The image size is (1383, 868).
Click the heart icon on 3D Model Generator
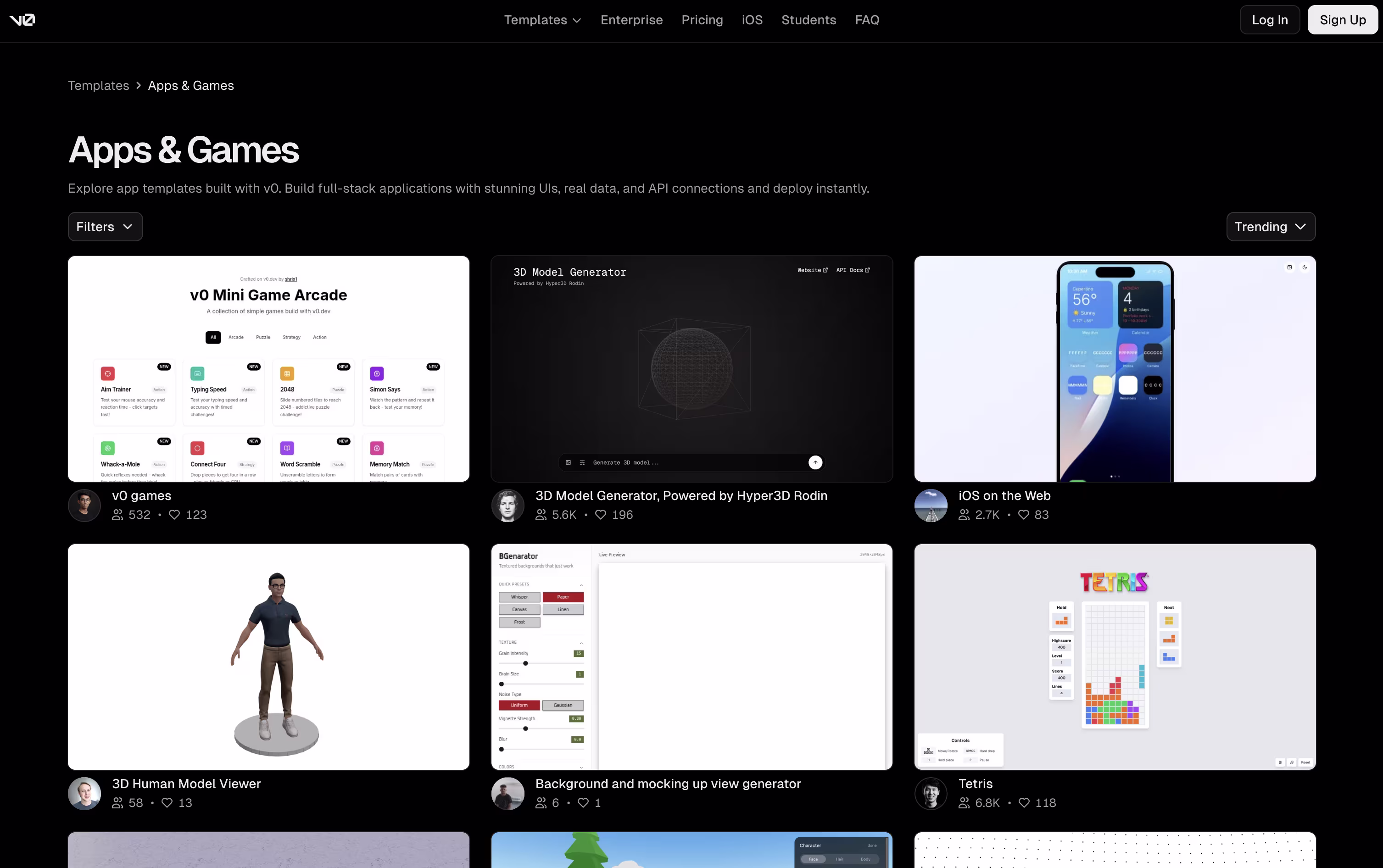(601, 515)
